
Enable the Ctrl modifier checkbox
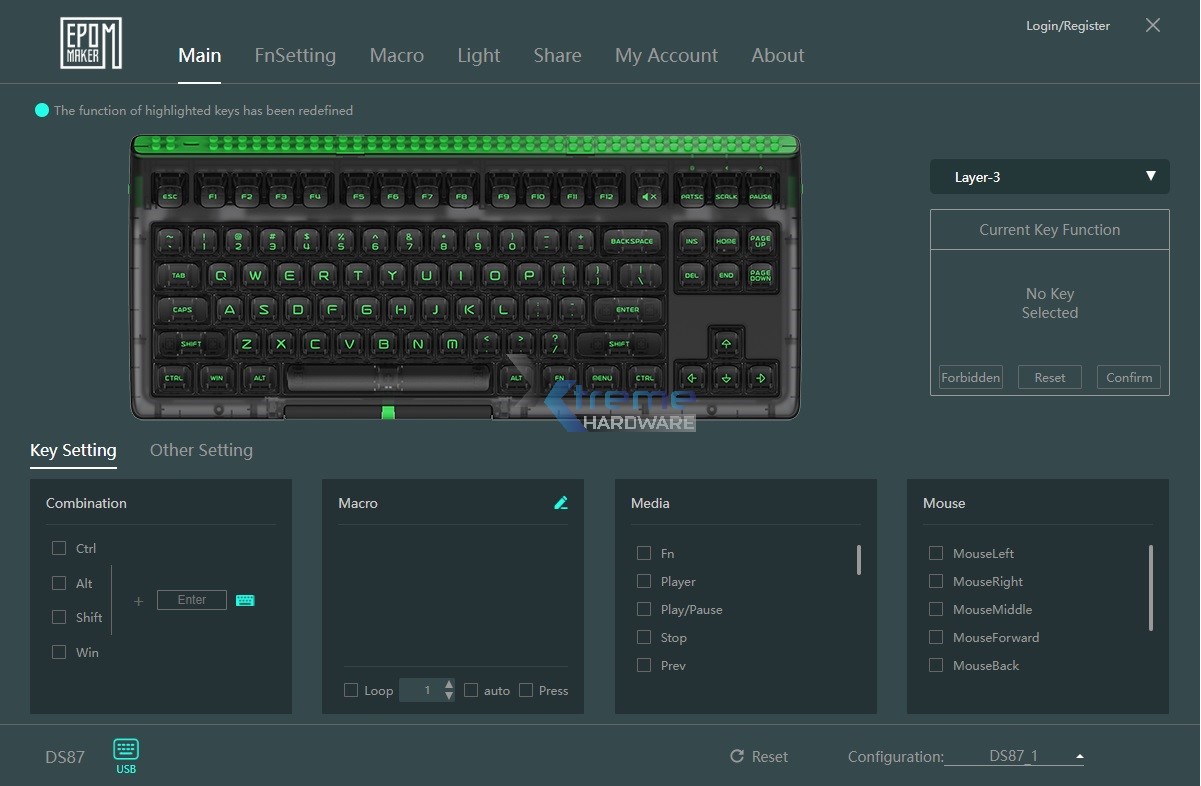(59, 548)
